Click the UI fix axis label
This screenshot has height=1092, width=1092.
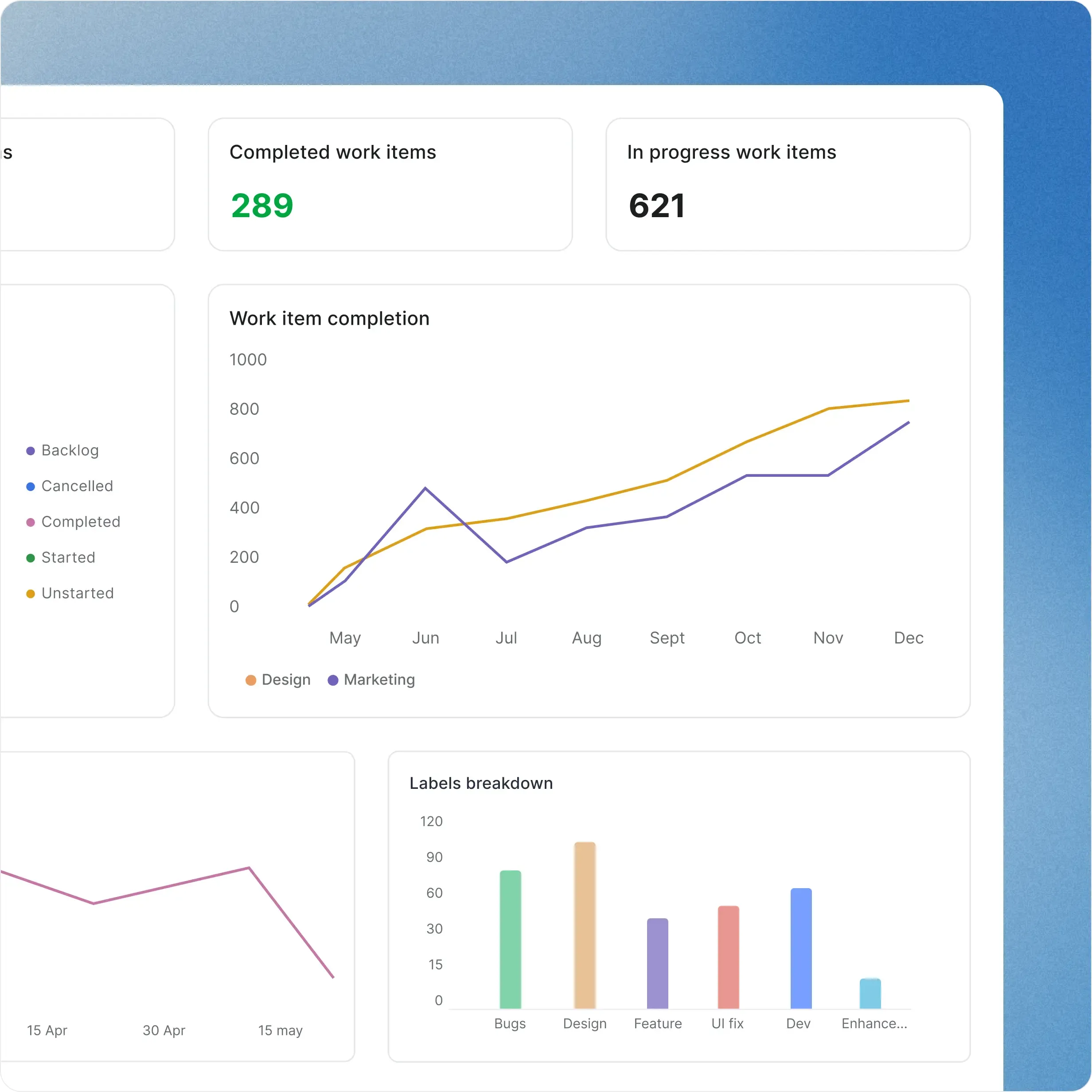727,1024
